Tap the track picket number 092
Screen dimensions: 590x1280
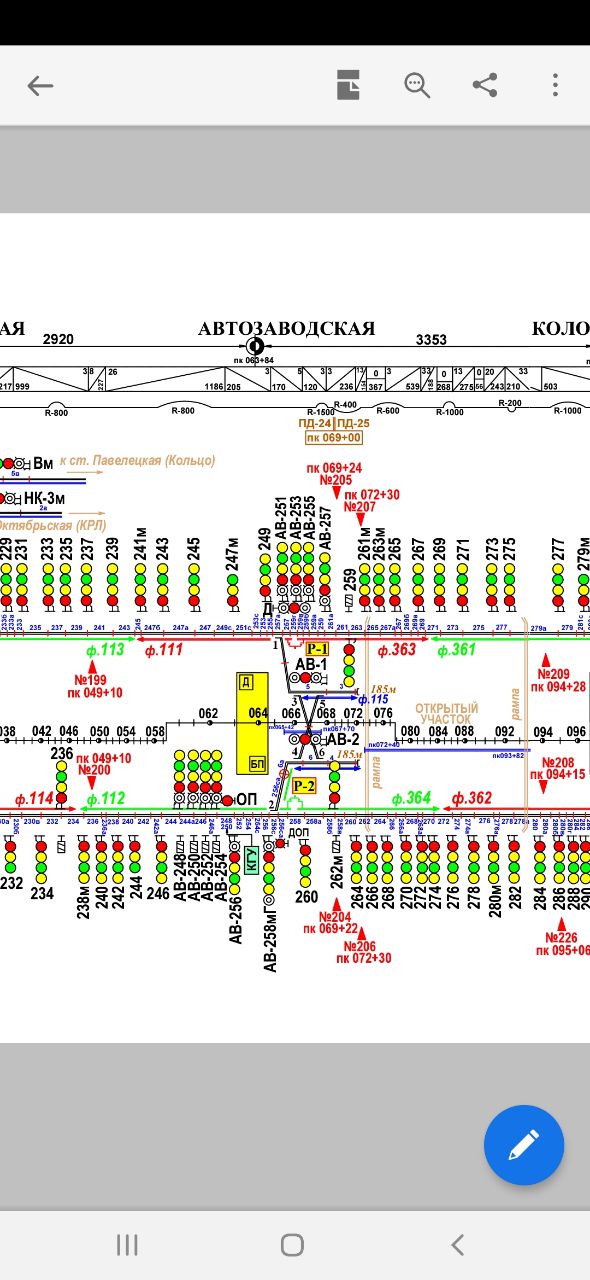(505, 731)
